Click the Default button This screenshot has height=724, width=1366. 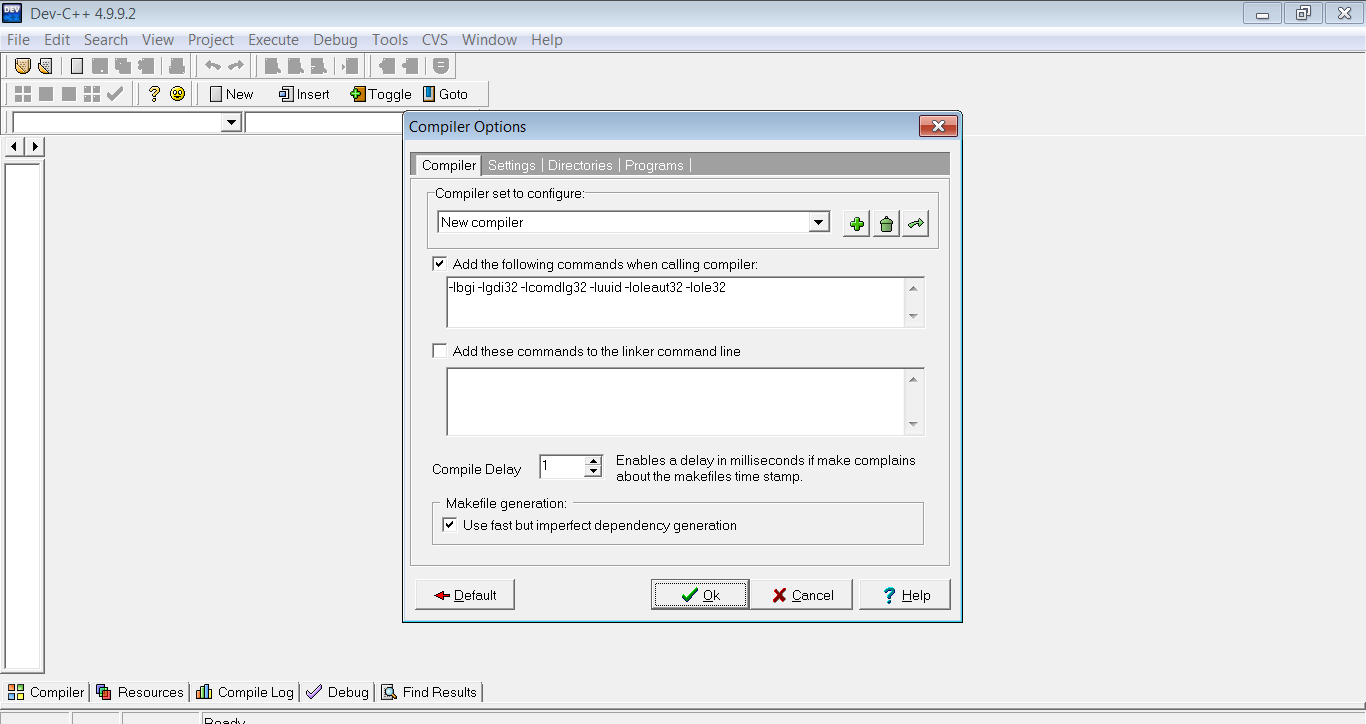[465, 595]
